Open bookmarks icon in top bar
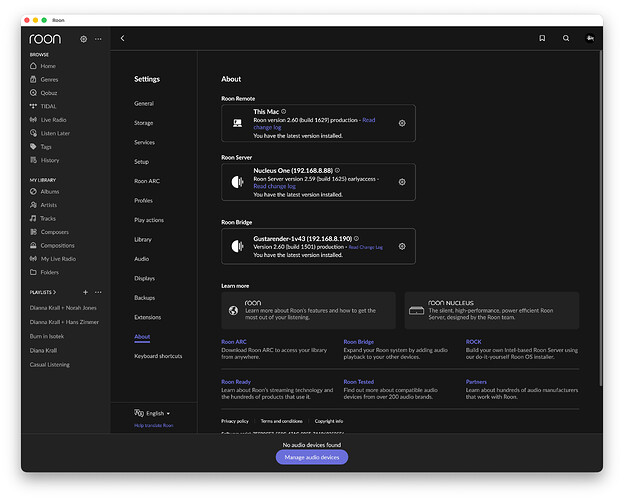Image resolution: width=624 pixels, height=500 pixels. [542, 38]
